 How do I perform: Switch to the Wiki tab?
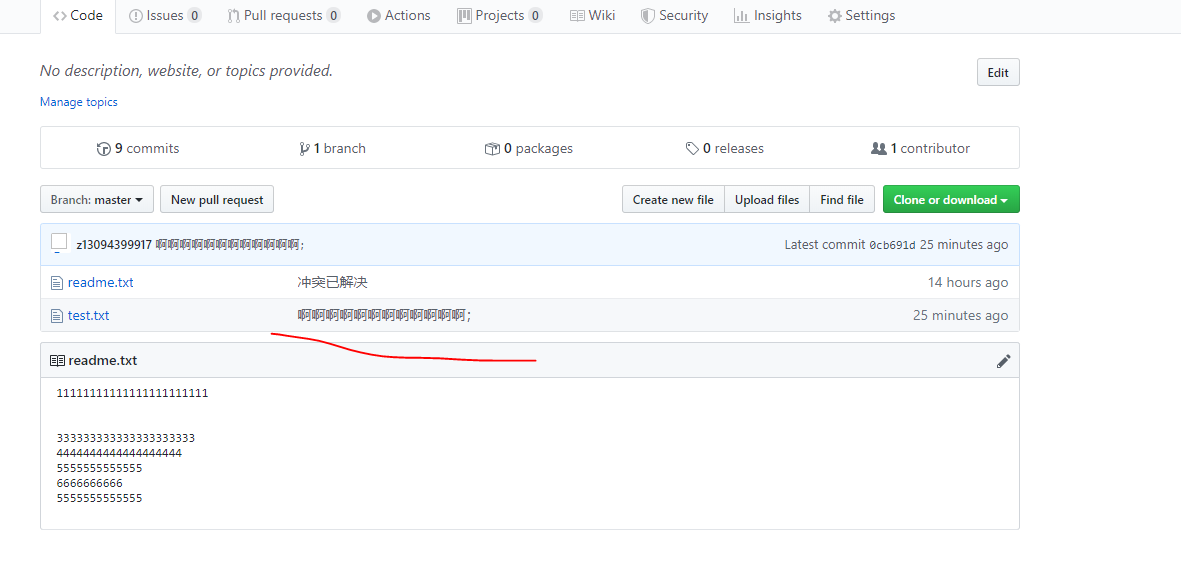click(x=593, y=16)
